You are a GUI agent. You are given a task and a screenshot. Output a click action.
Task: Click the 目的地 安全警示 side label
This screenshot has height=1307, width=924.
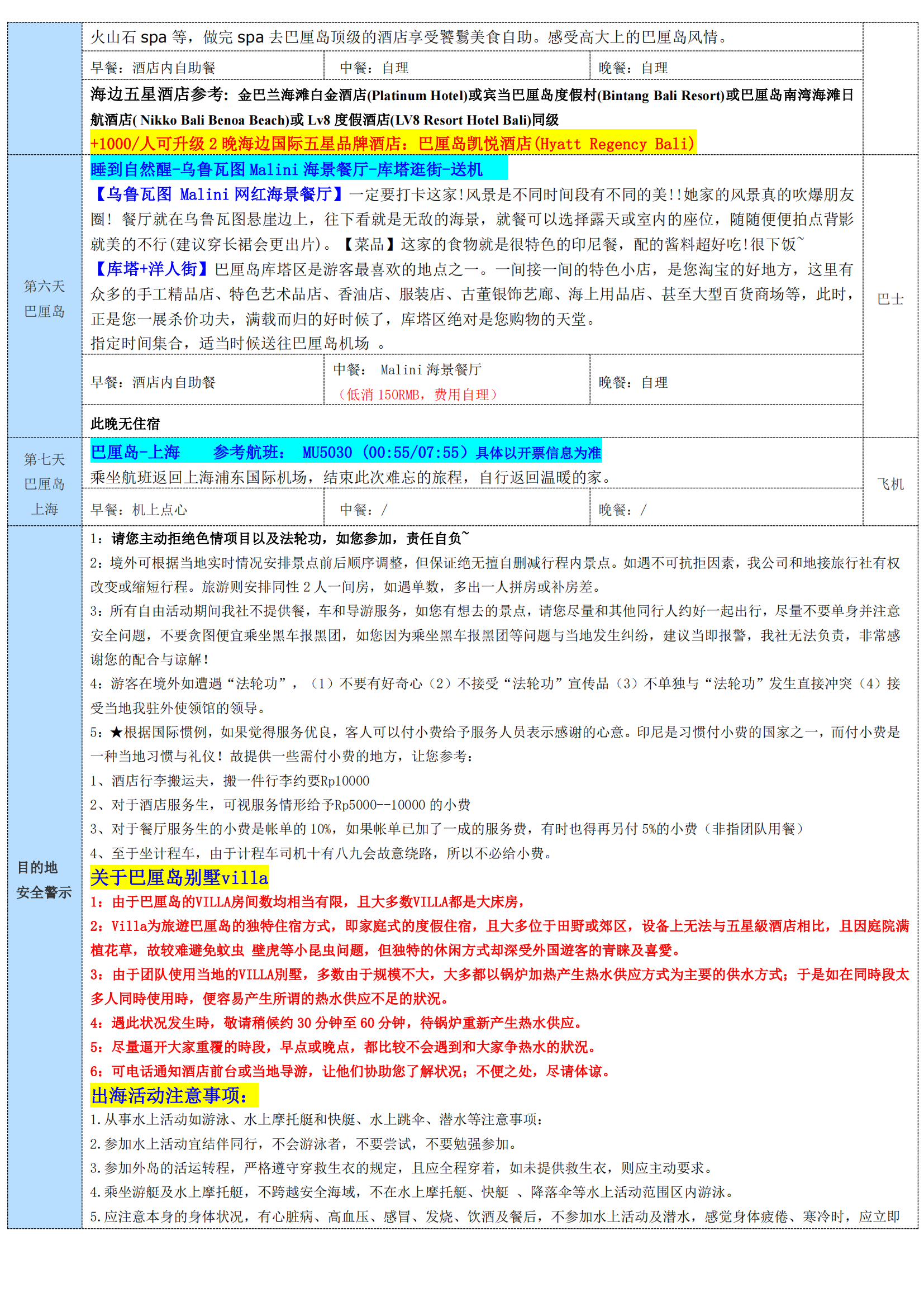click(x=44, y=880)
